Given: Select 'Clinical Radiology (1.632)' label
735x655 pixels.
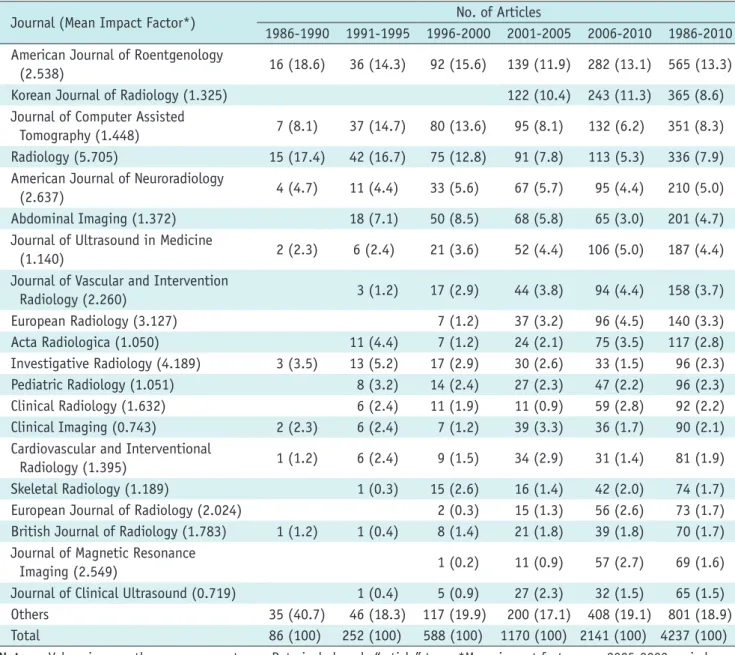Looking at the screenshot, I should point(88,407).
